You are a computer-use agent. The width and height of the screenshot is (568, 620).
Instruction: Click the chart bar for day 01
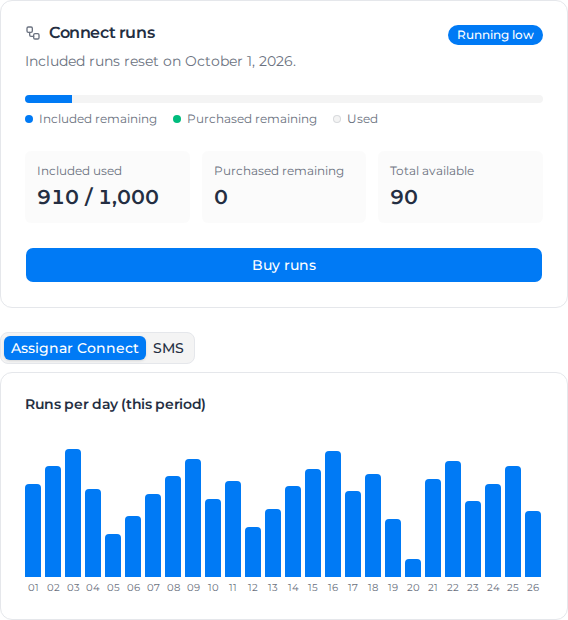pyautogui.click(x=33, y=530)
